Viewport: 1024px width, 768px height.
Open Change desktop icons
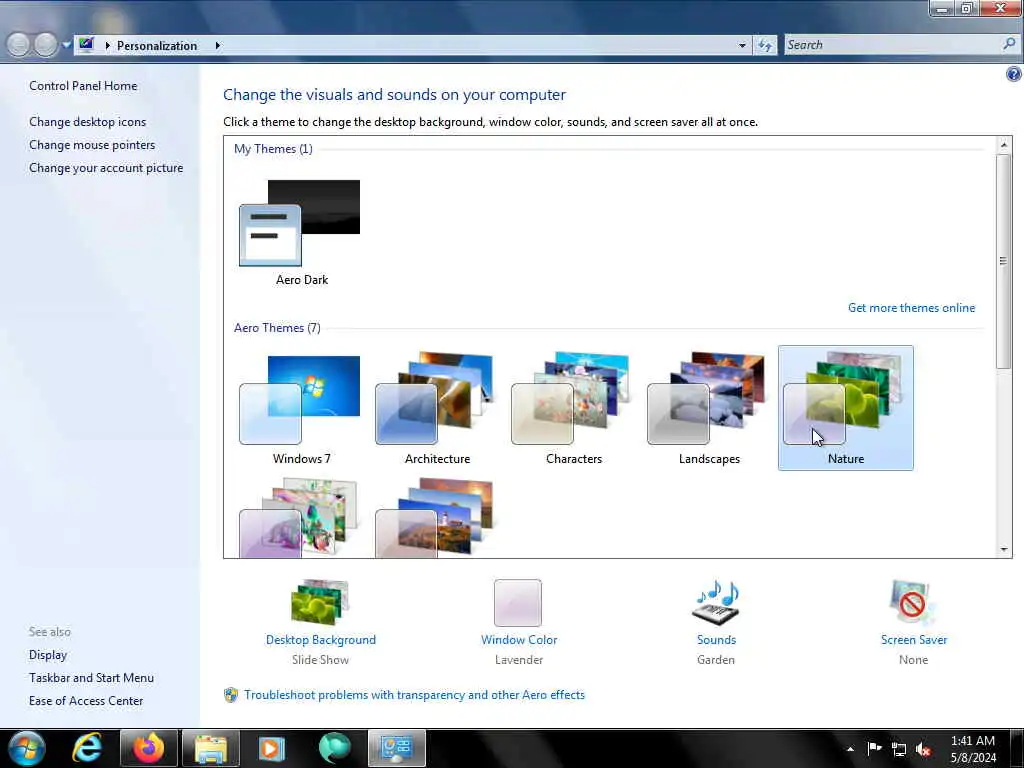pos(88,121)
